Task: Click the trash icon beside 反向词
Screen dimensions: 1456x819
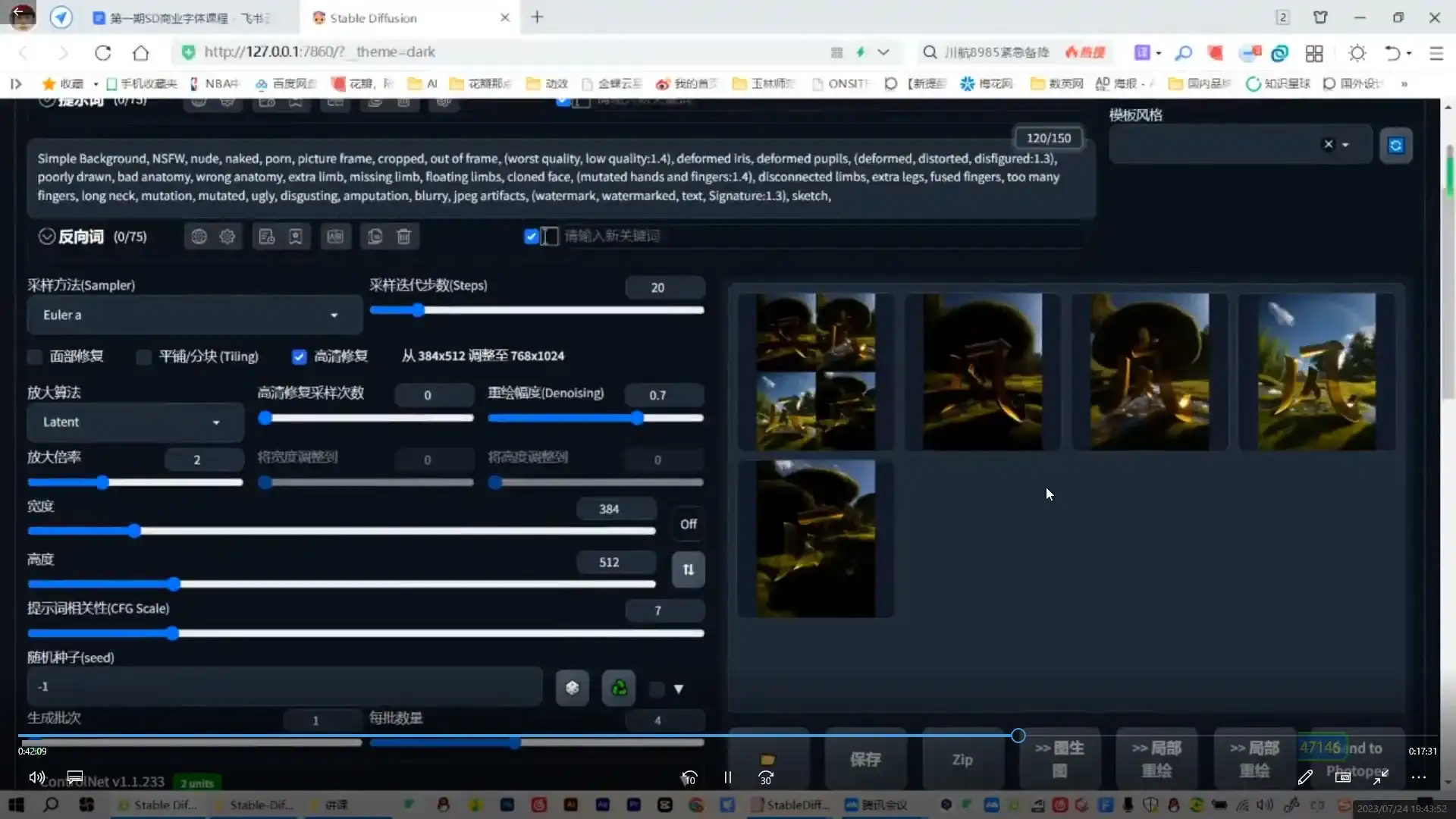Action: pyautogui.click(x=403, y=237)
